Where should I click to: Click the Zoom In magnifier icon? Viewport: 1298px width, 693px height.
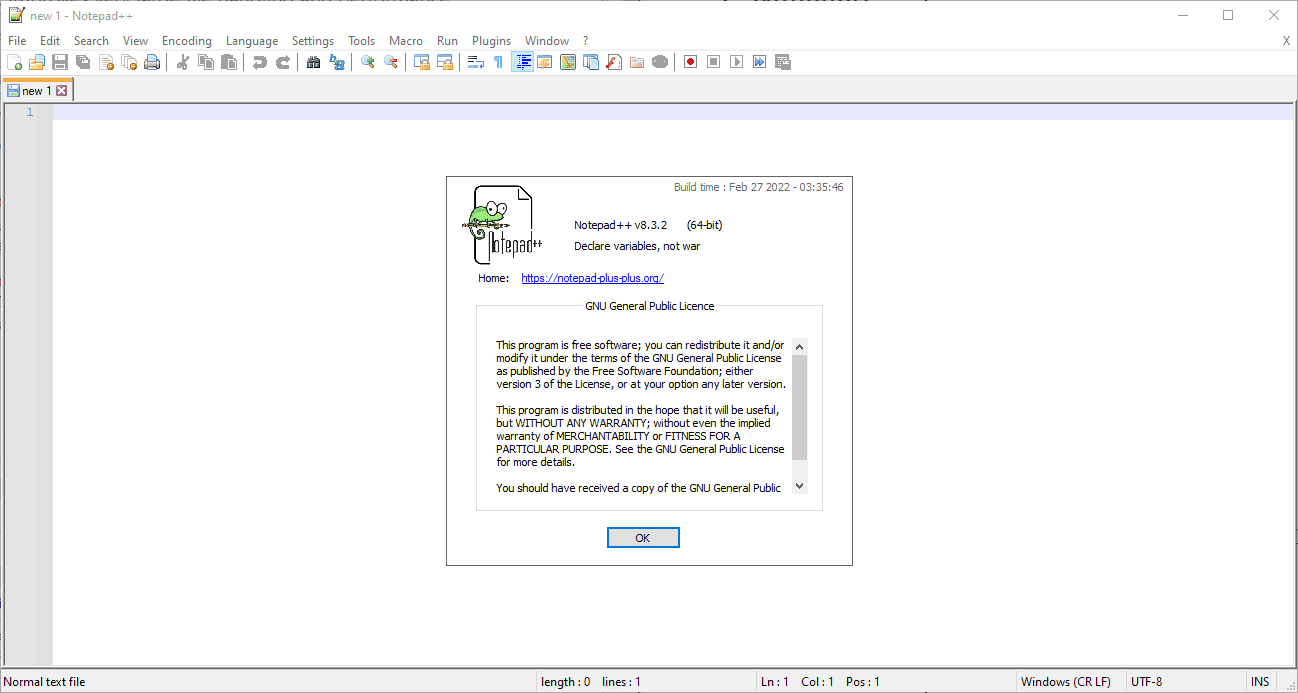point(365,61)
